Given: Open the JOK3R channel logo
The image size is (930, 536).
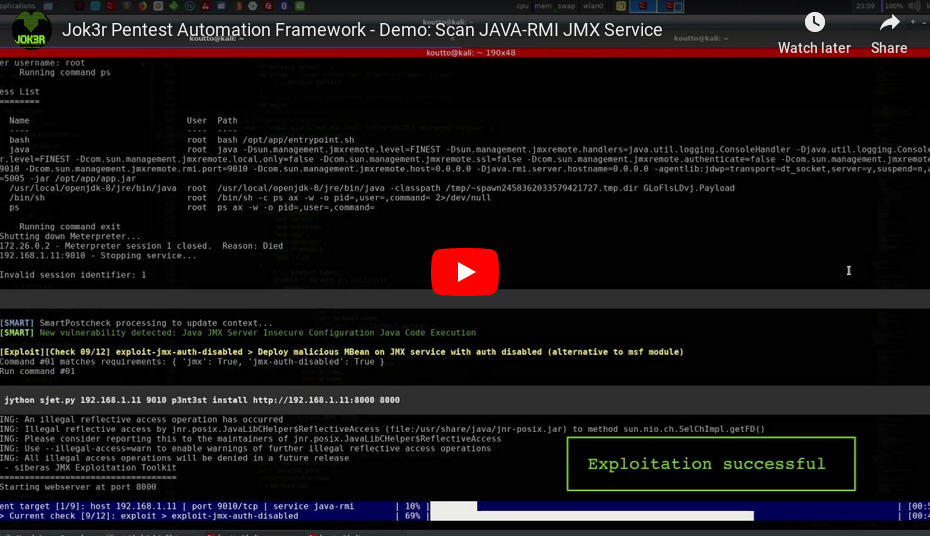Looking at the screenshot, I should [31, 30].
